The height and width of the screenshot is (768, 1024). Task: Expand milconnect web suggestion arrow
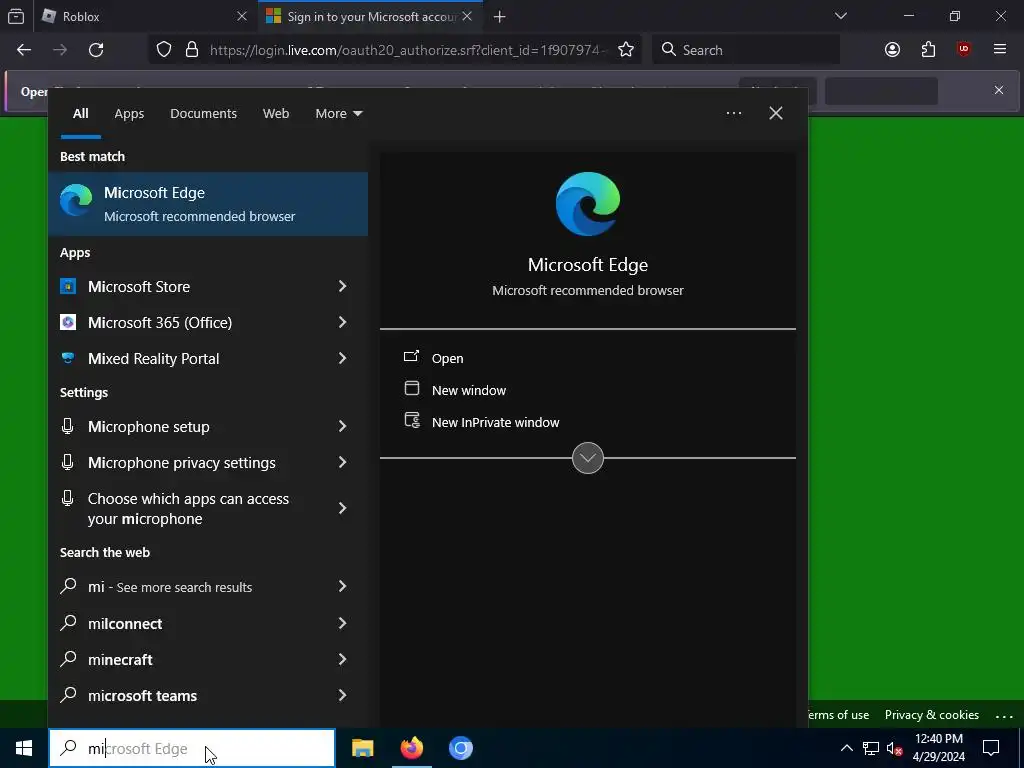pyautogui.click(x=342, y=623)
